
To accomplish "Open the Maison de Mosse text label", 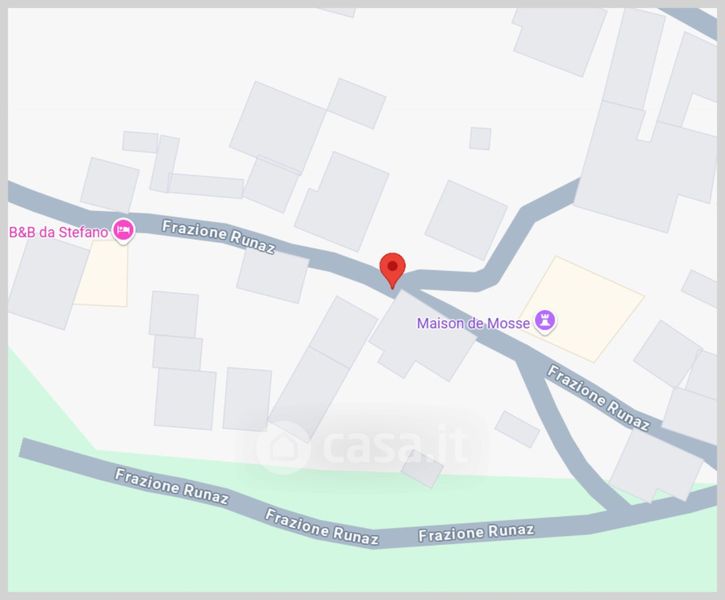I will [x=473, y=323].
